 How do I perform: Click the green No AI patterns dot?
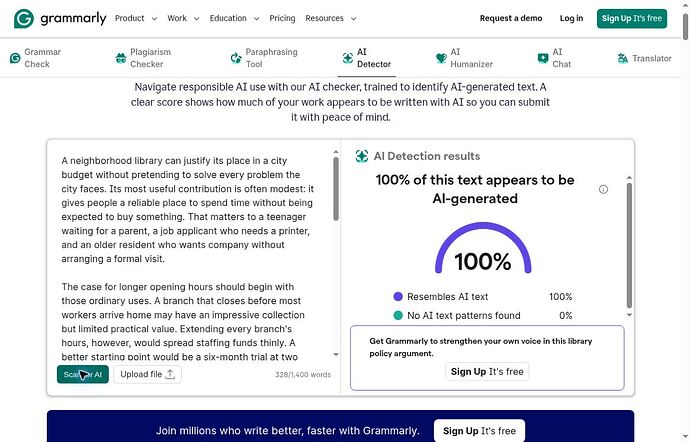click(x=398, y=315)
